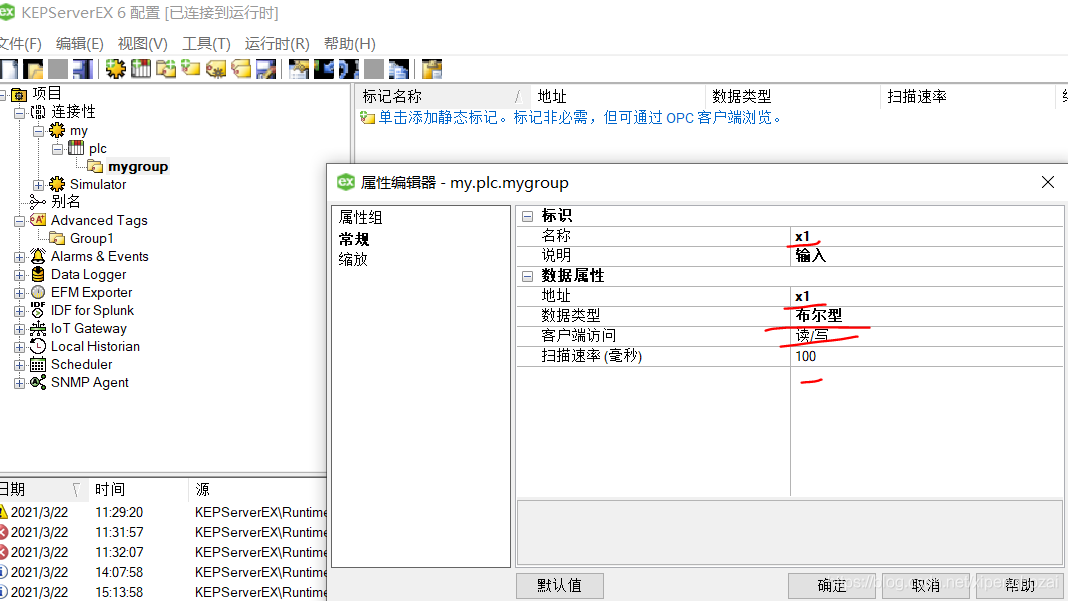Click the New Tag toolbar icon
The image size is (1068, 601).
pyautogui.click(x=191, y=69)
